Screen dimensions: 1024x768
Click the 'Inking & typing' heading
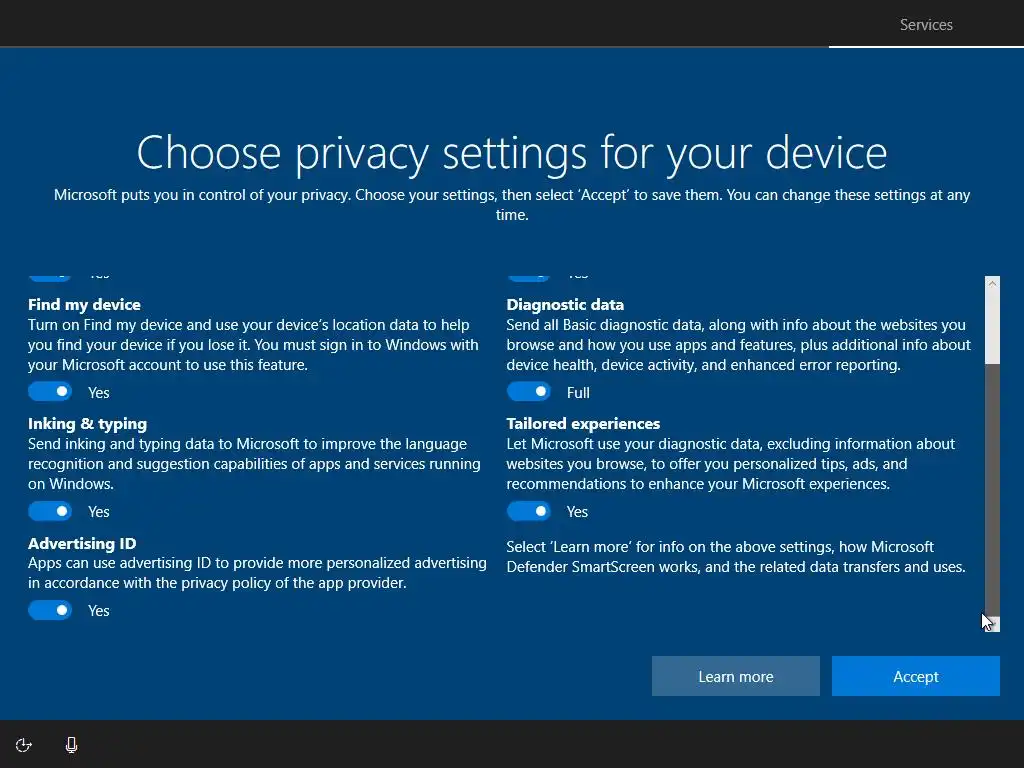point(88,424)
